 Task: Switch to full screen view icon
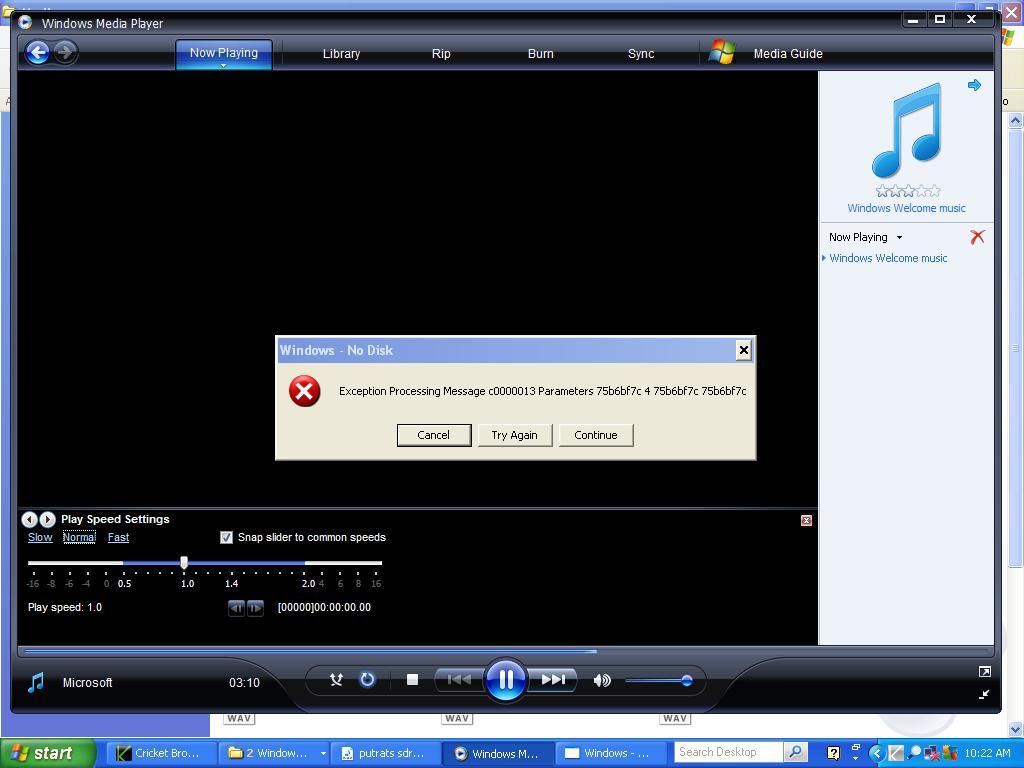point(984,671)
